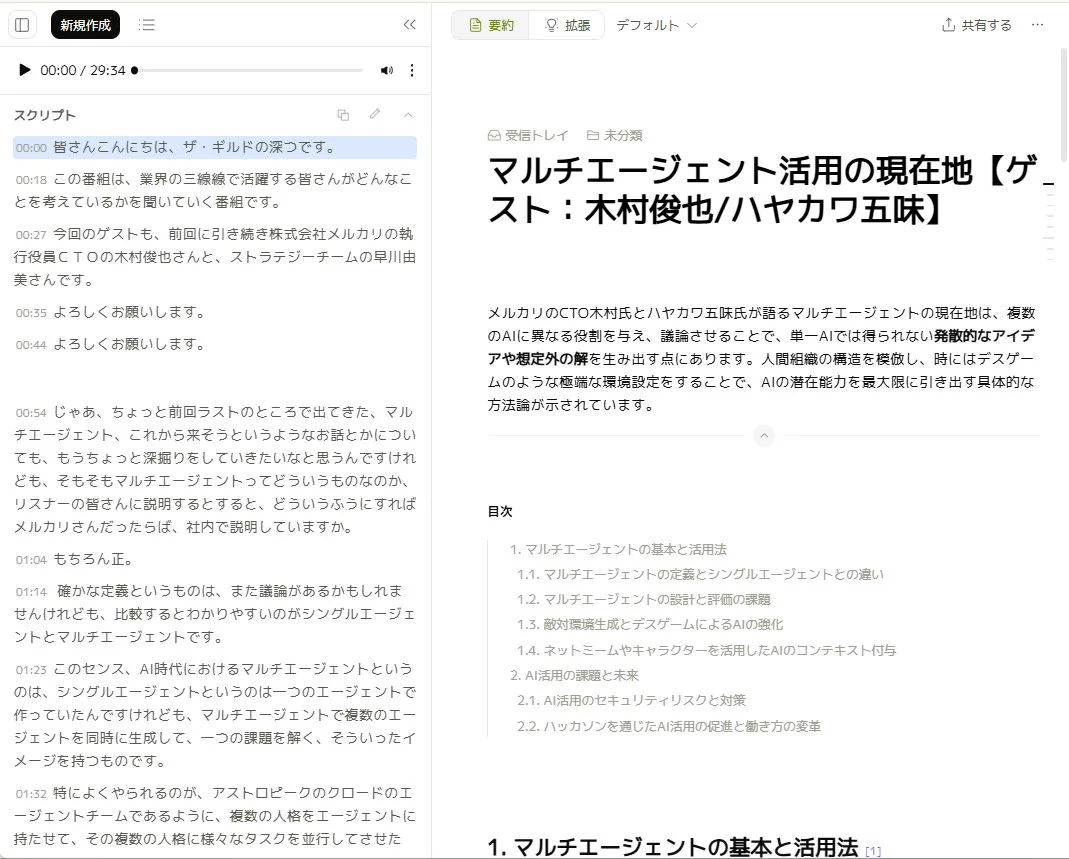Click the document title マルチエージェント活用の現在地
The width and height of the screenshot is (1069, 859).
[762, 190]
